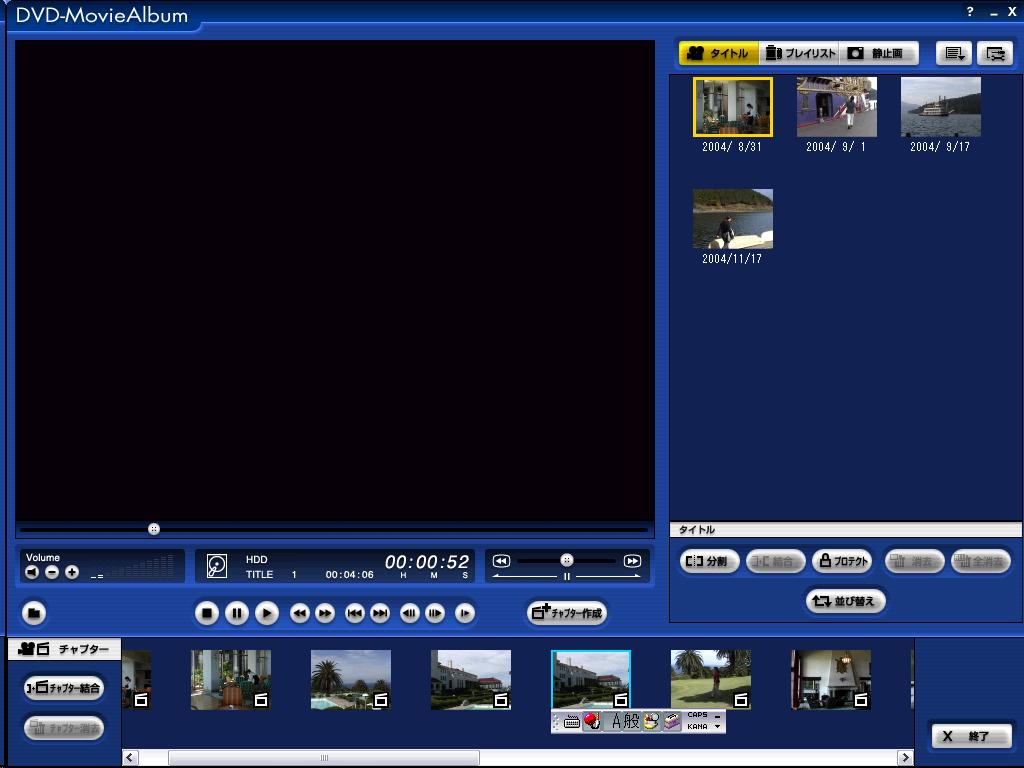The height and width of the screenshot is (768, 1024).
Task: Click the chapter strip horizontal scrollbar thumb
Action: click(x=324, y=758)
